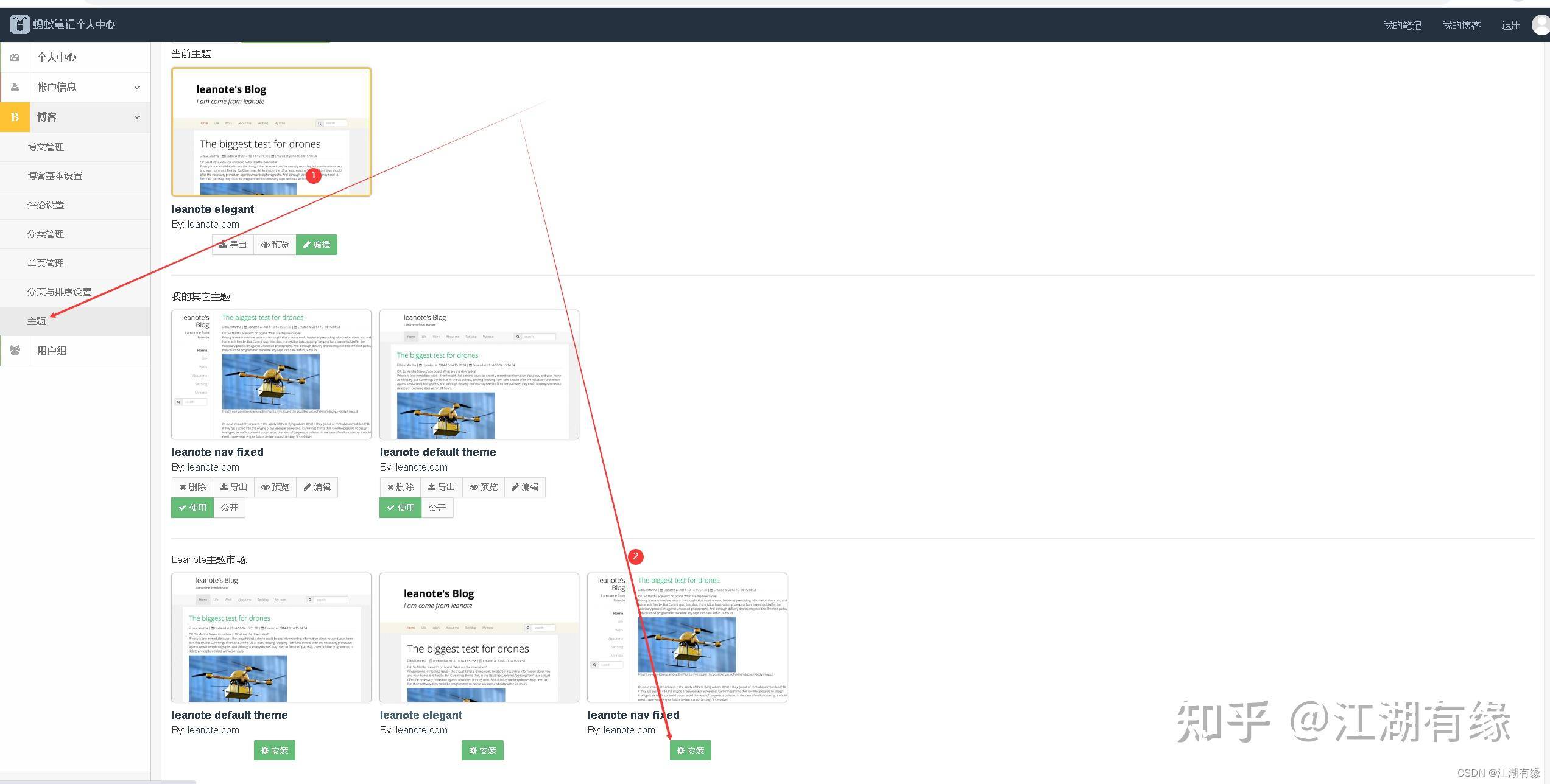Click the Leanote ant logo icon
Screen dimensions: 1550x784
click(x=19, y=24)
